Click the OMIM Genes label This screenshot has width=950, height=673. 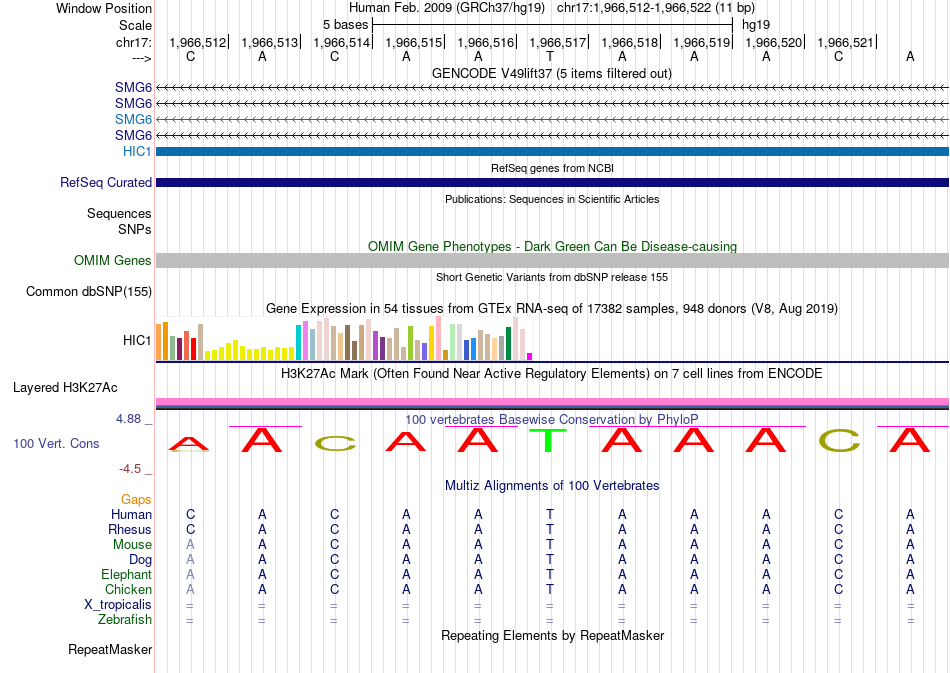coord(113,260)
